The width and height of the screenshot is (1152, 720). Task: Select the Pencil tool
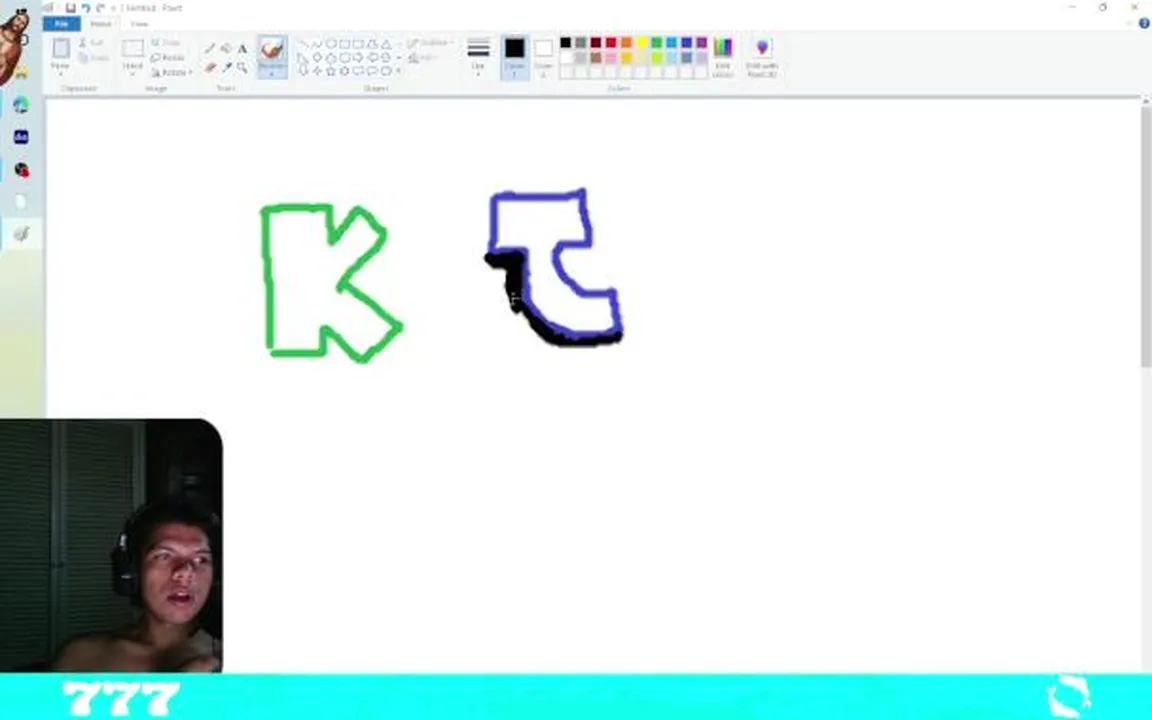coord(210,48)
